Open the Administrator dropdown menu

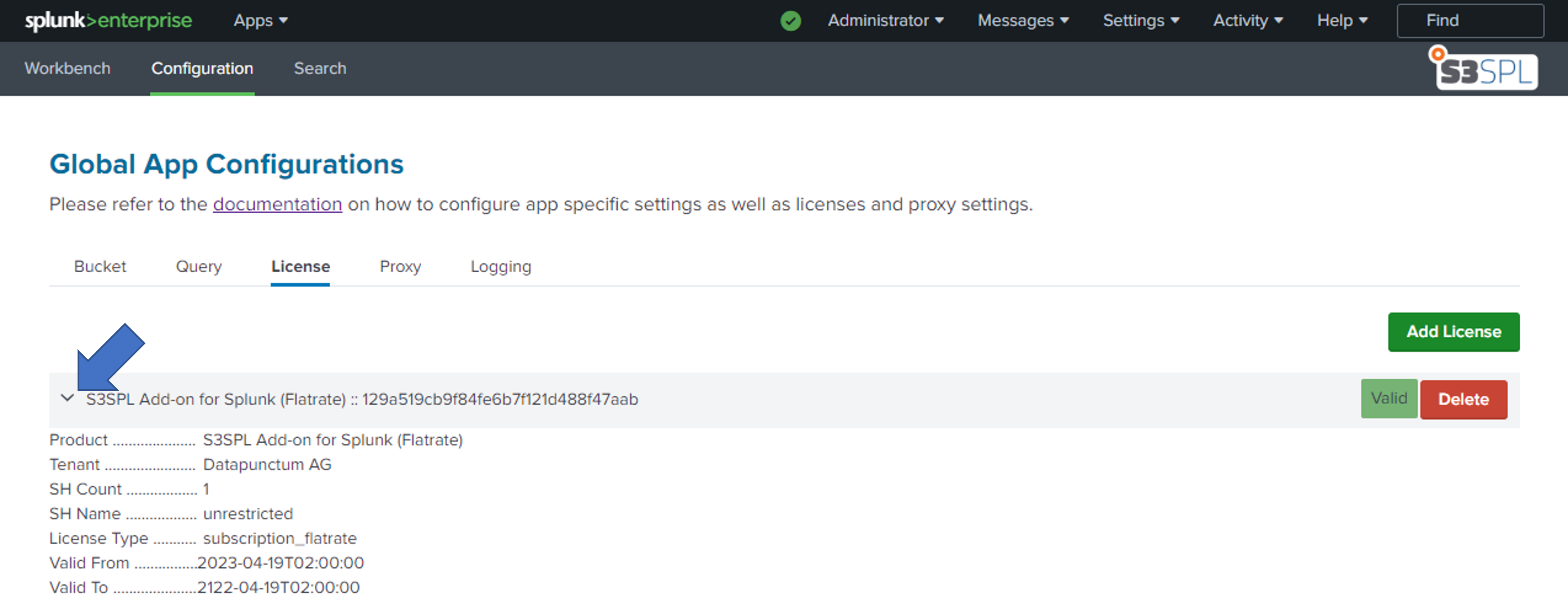tap(885, 21)
